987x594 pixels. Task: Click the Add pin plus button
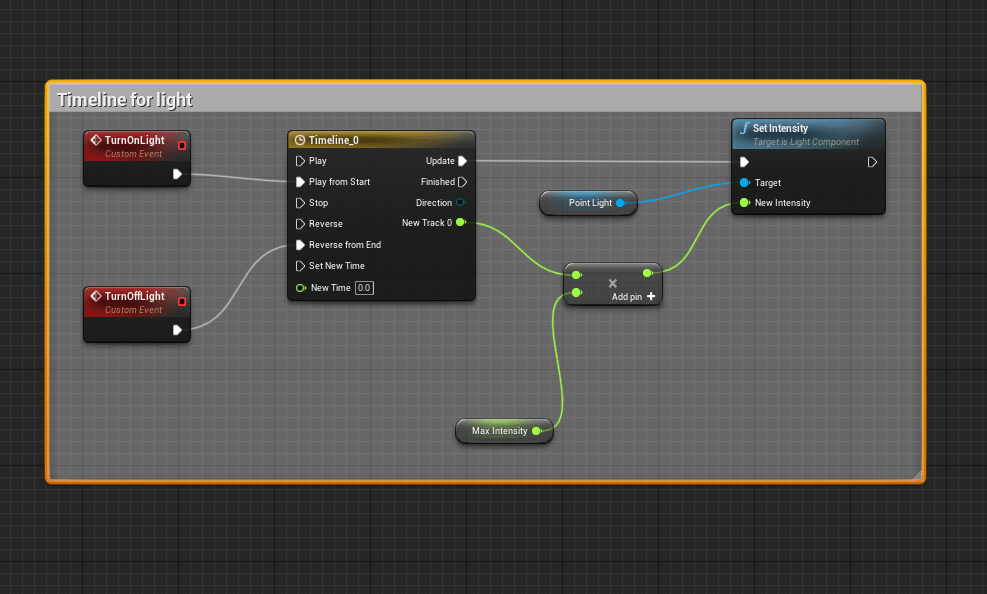651,297
